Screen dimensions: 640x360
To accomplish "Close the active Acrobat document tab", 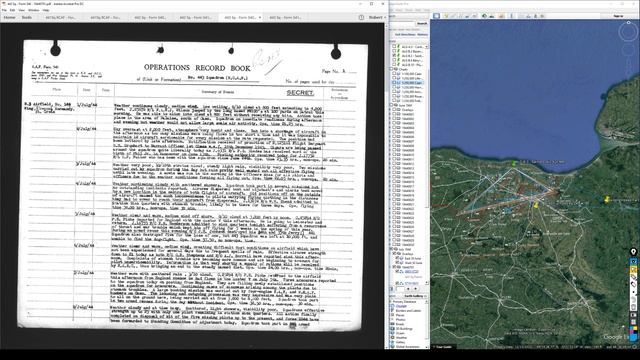I will [x=260, y=18].
